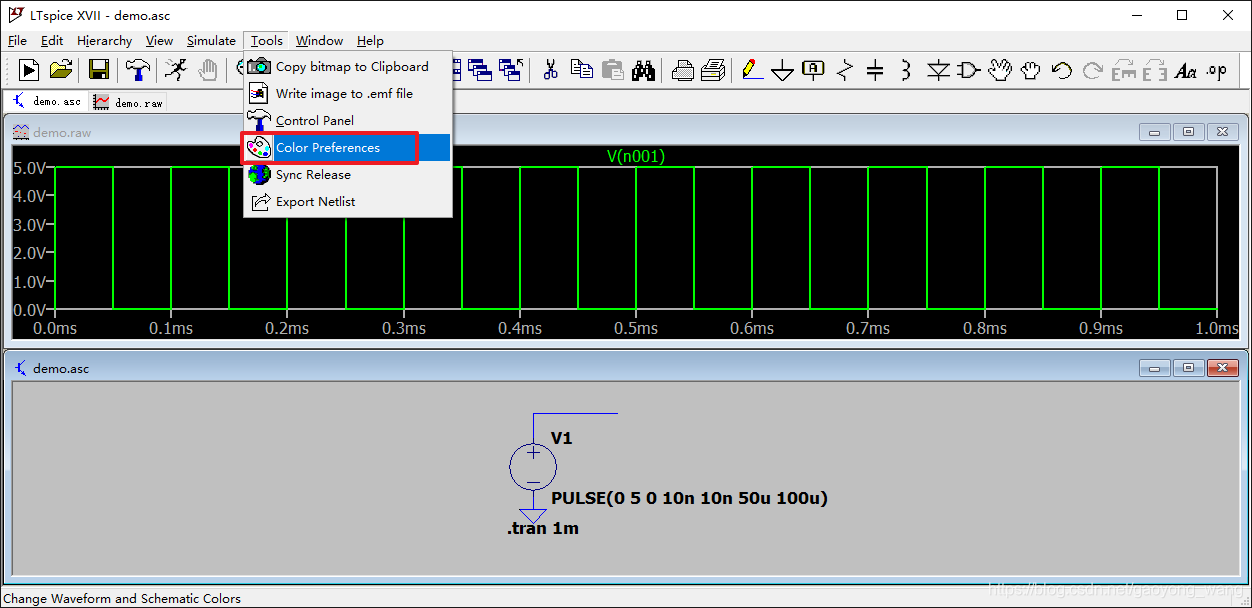The height and width of the screenshot is (608, 1252).
Task: Click the Paste clipboard icon
Action: click(x=612, y=69)
